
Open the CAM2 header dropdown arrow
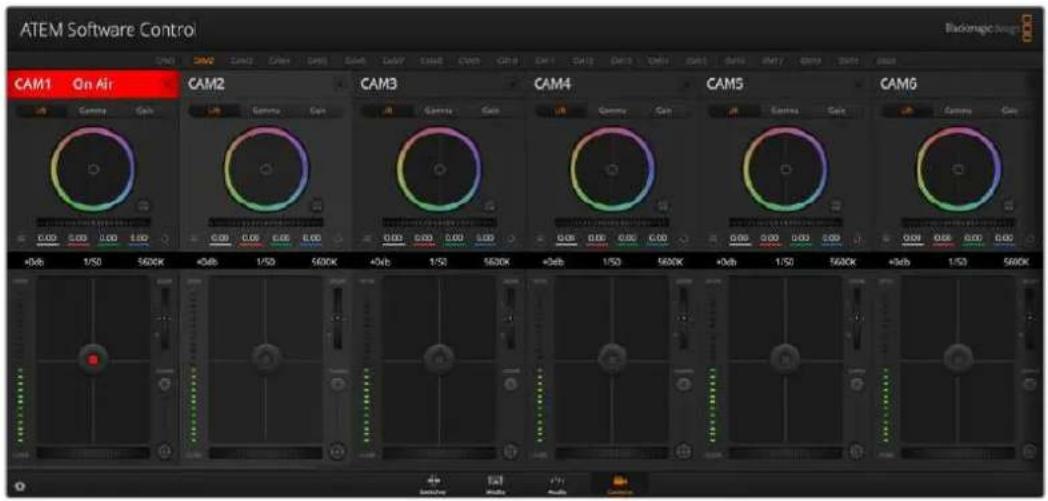point(340,86)
